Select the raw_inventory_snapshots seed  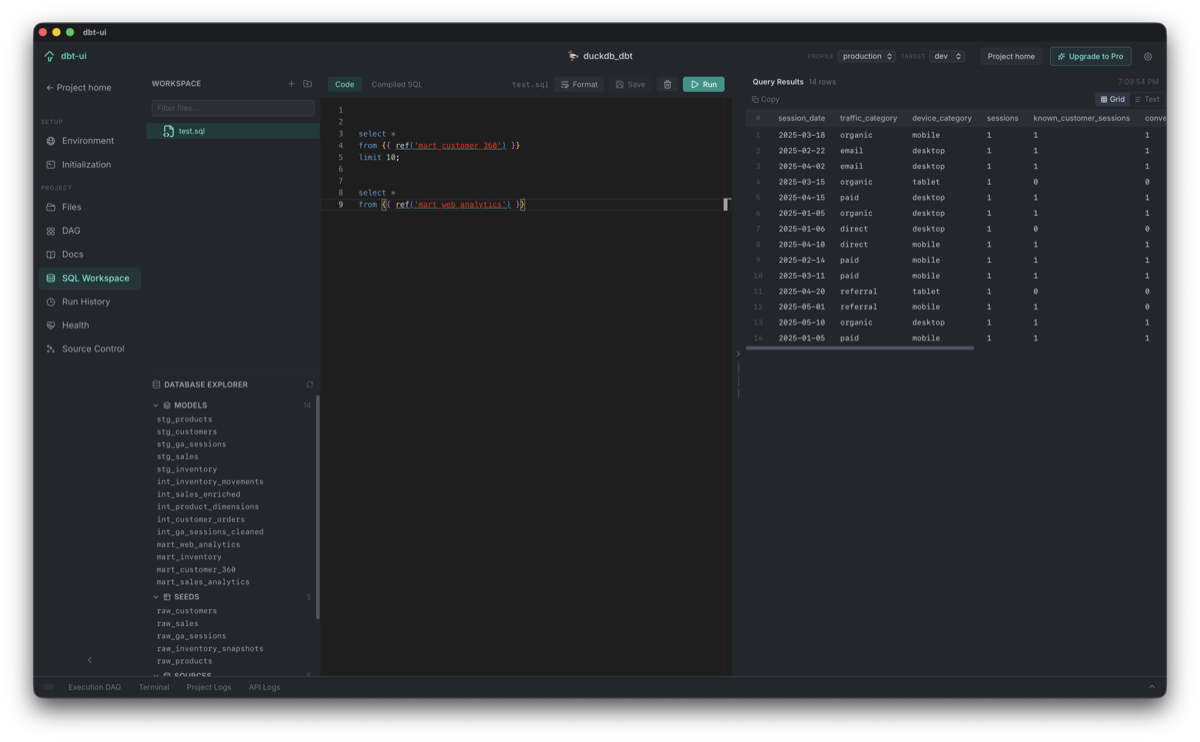tap(210, 648)
